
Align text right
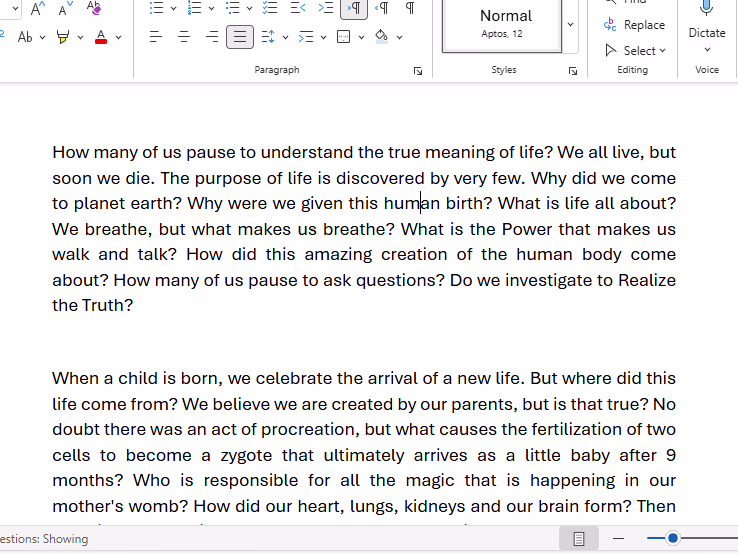point(212,37)
